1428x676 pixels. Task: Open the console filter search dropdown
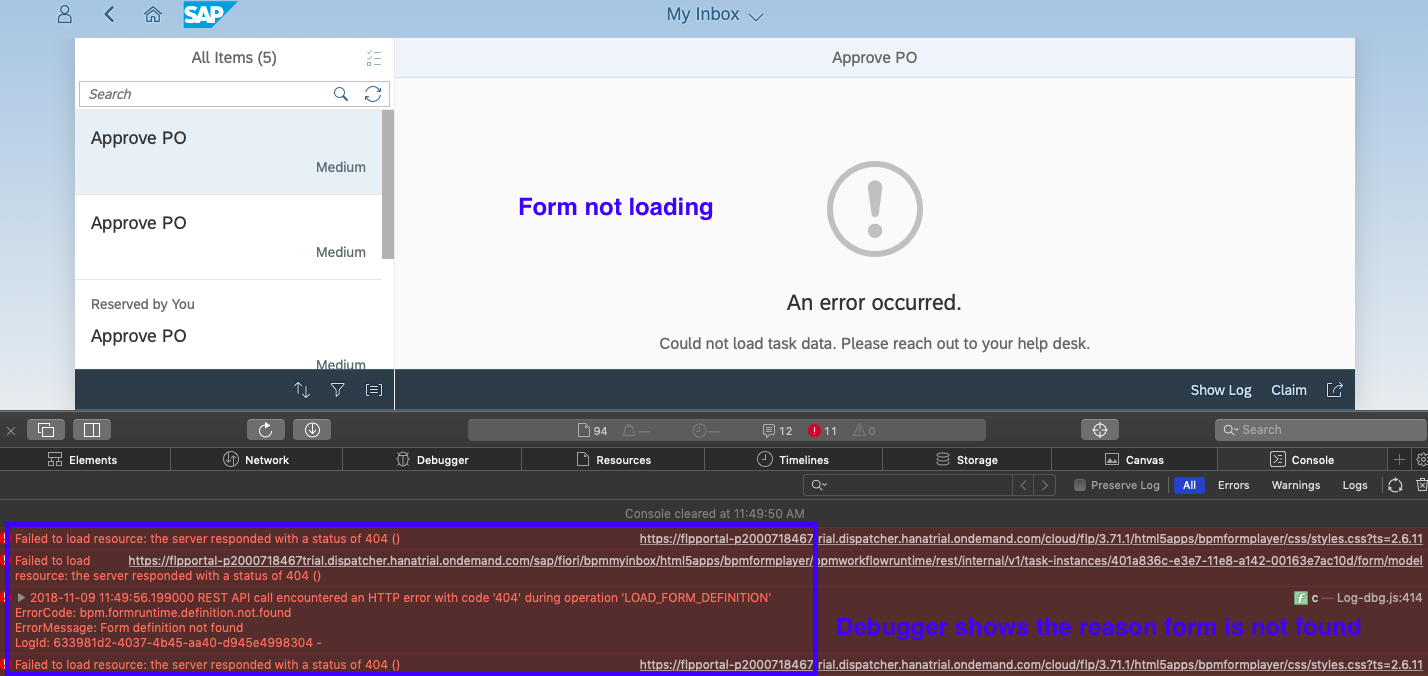click(819, 485)
